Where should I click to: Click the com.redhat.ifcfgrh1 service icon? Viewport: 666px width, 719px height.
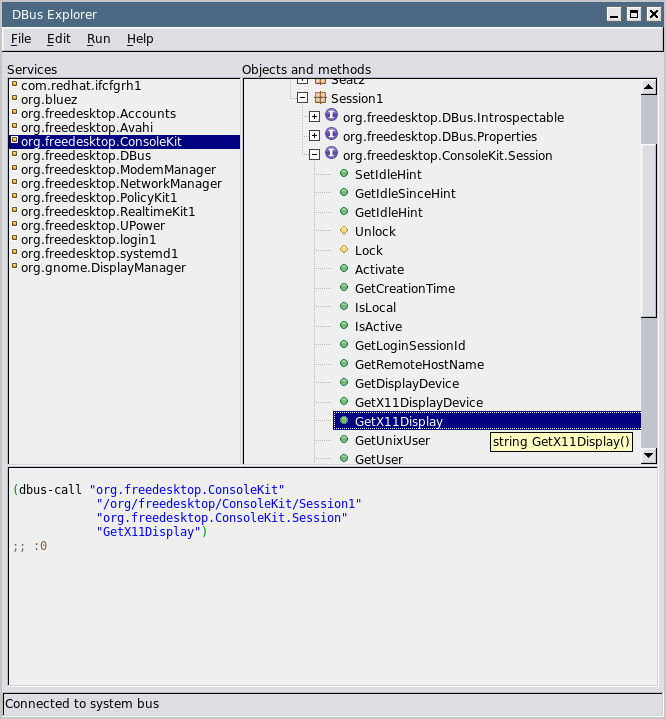pyautogui.click(x=15, y=84)
